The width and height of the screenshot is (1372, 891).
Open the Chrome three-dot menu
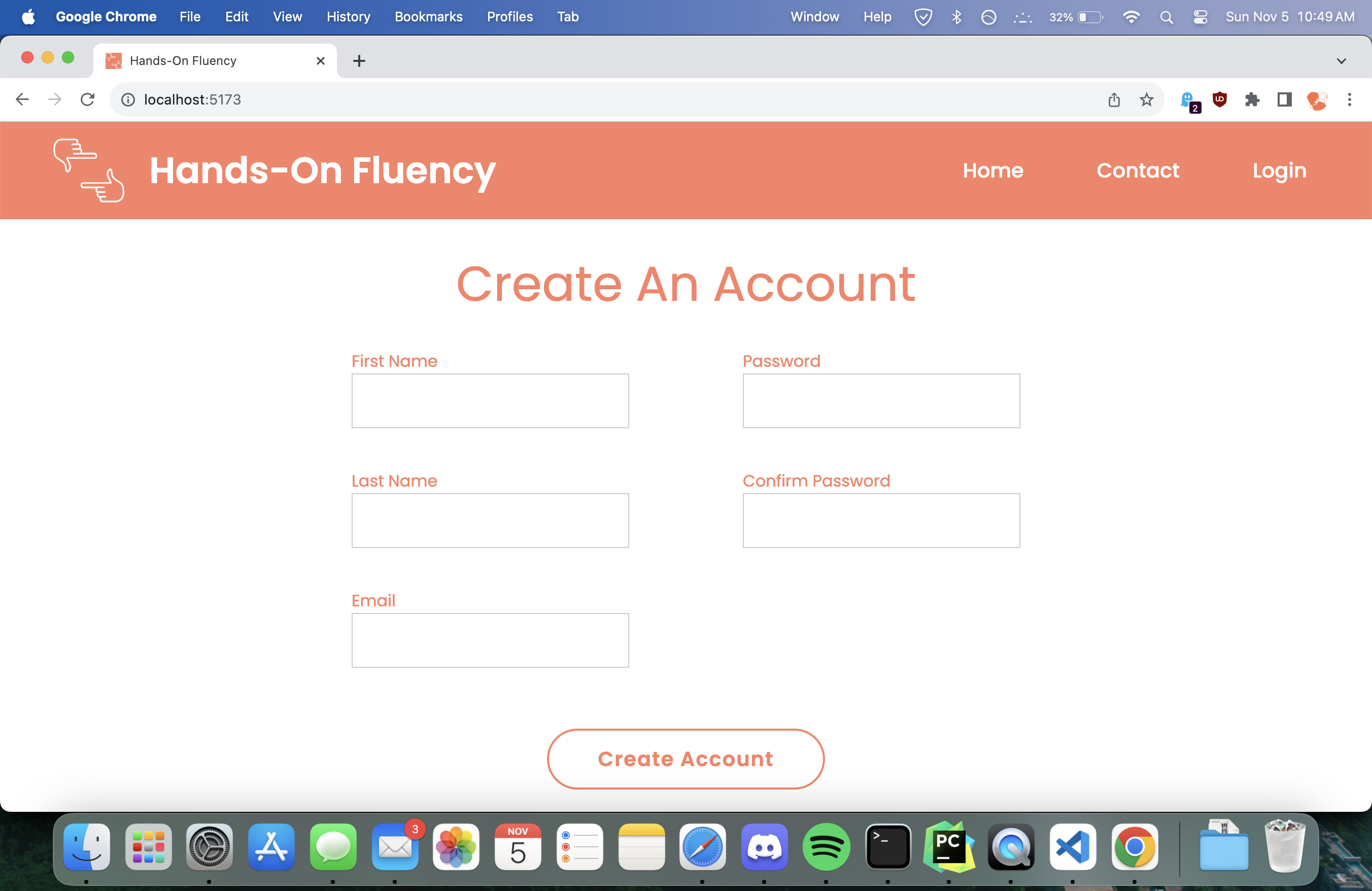[1349, 99]
